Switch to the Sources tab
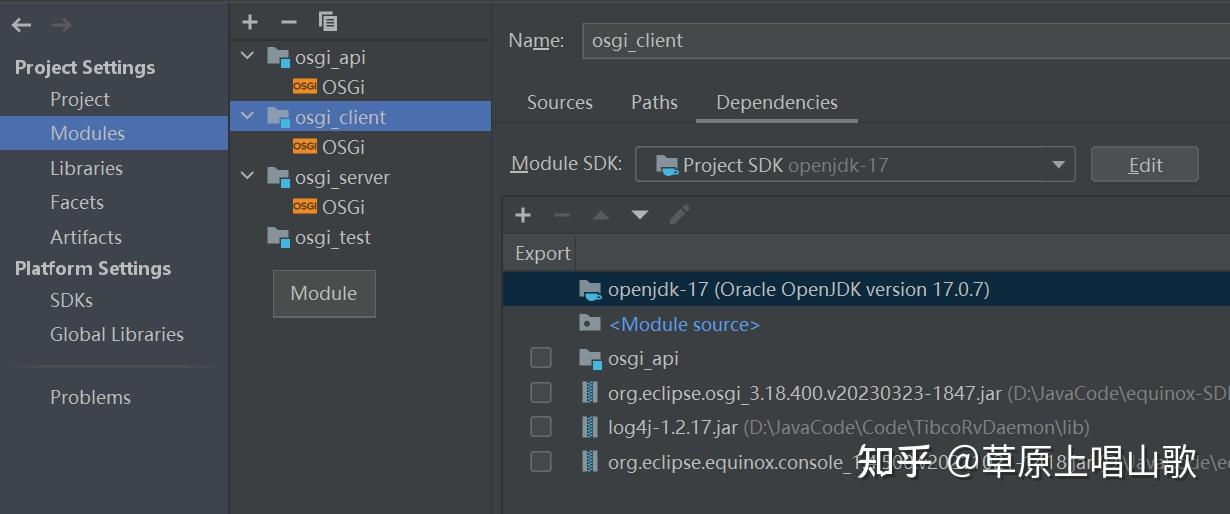The height and width of the screenshot is (514, 1230). pyautogui.click(x=560, y=103)
